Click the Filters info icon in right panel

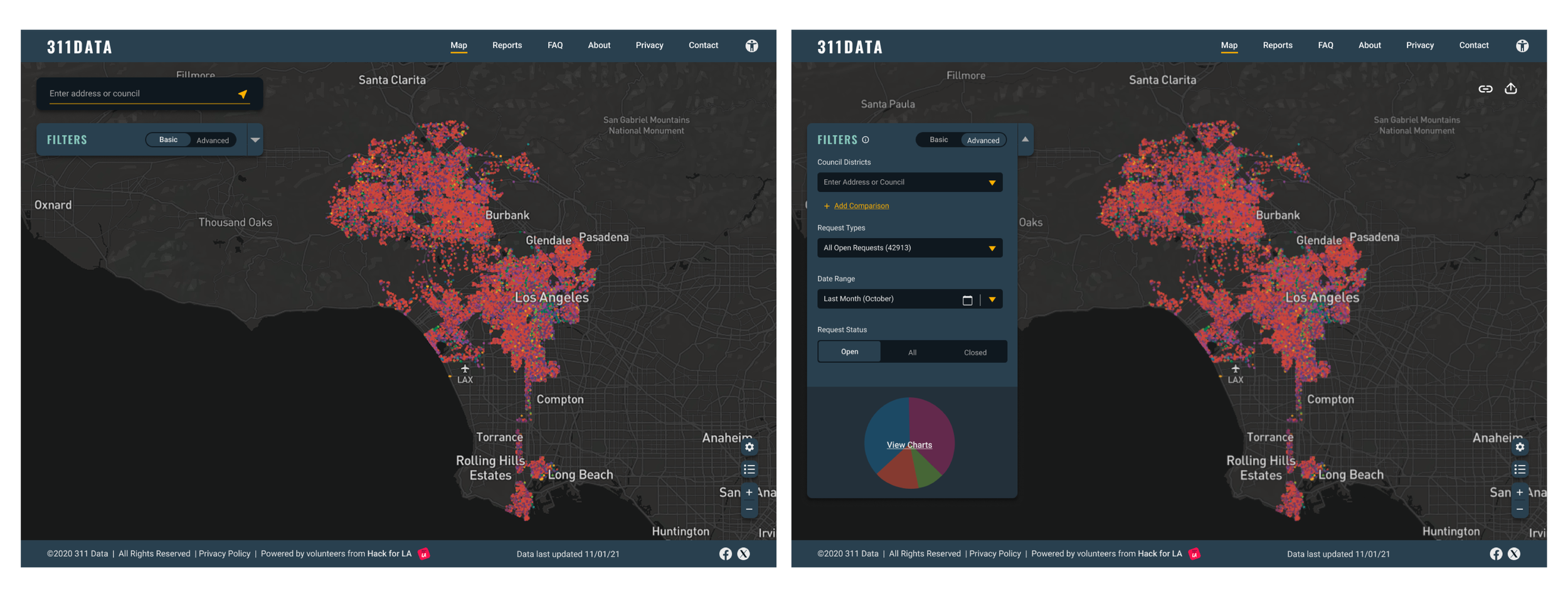[x=866, y=140]
